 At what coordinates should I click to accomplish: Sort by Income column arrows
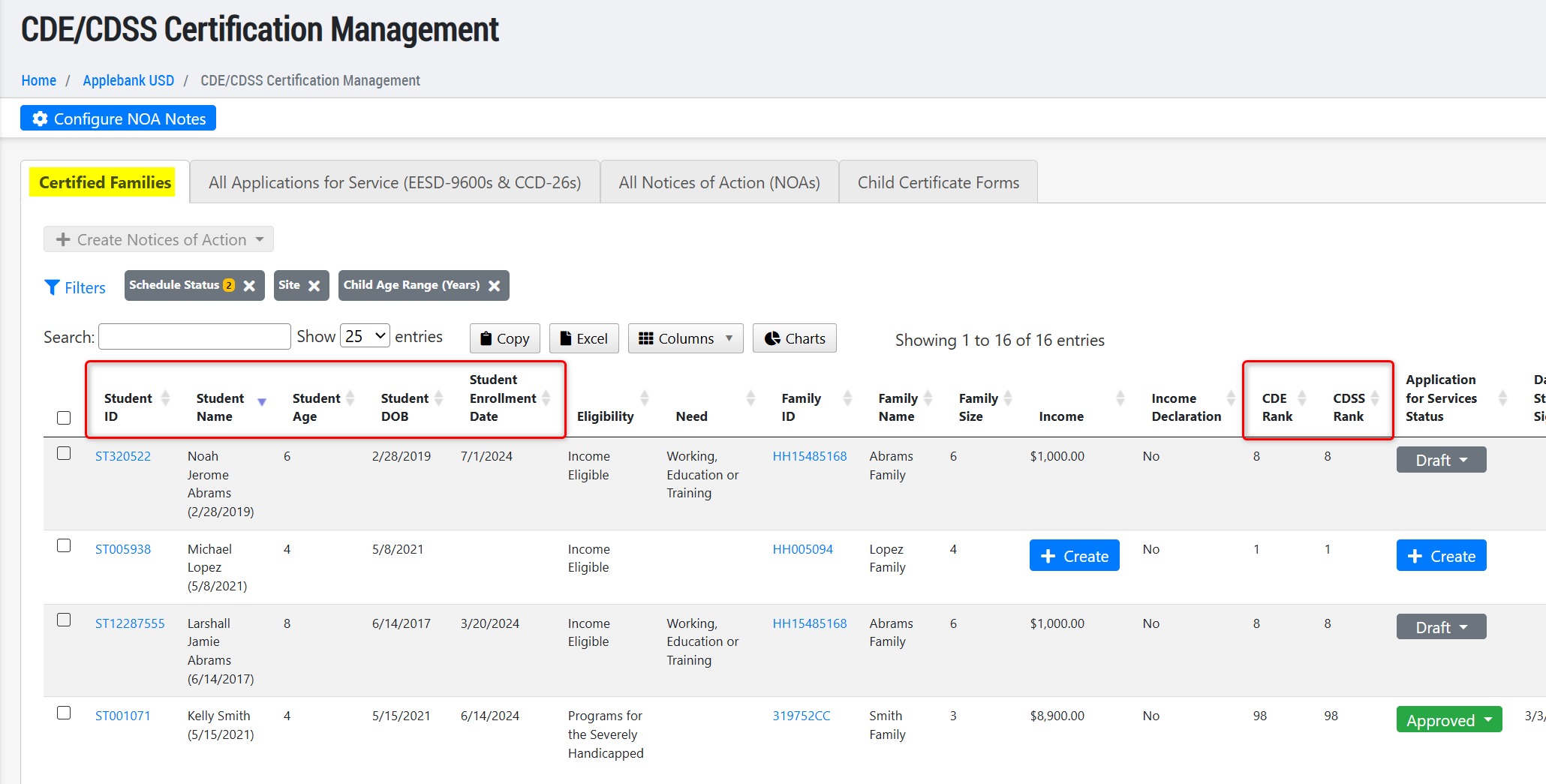1120,398
